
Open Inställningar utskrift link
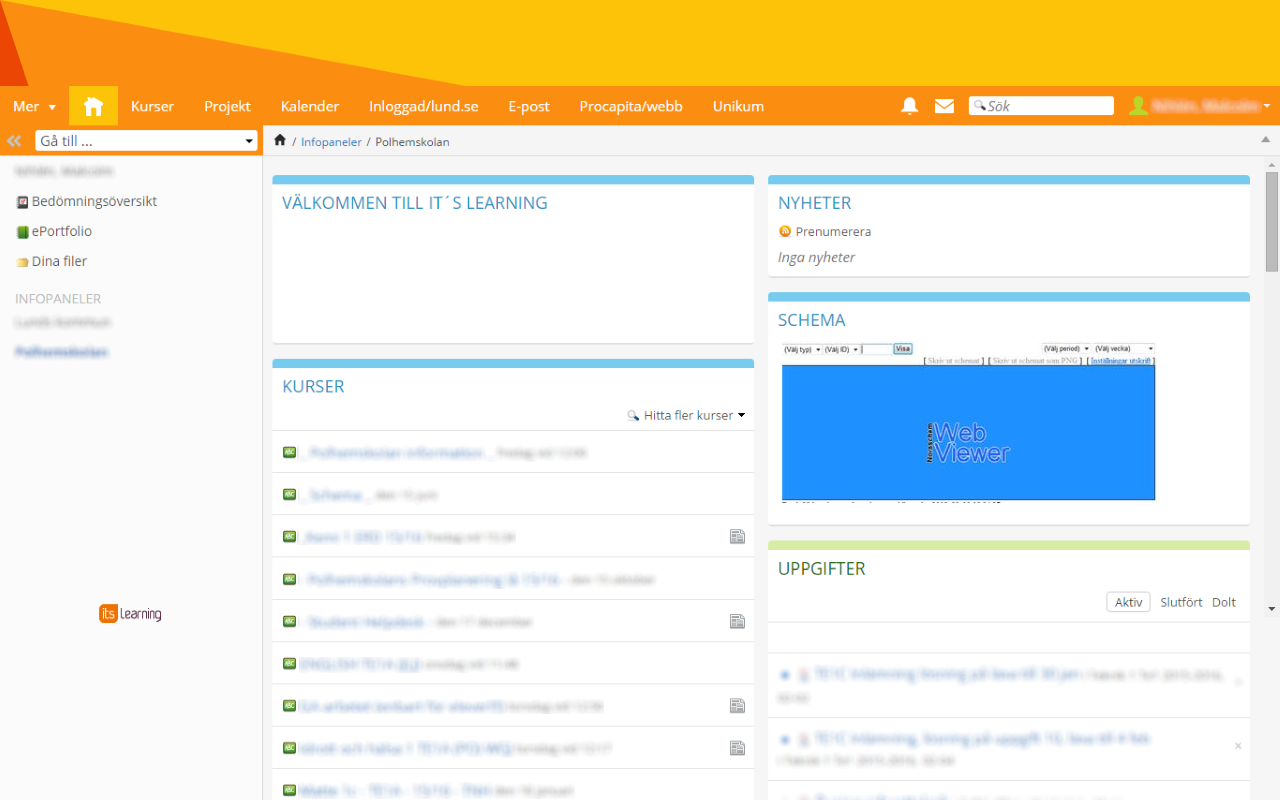pos(1121,360)
